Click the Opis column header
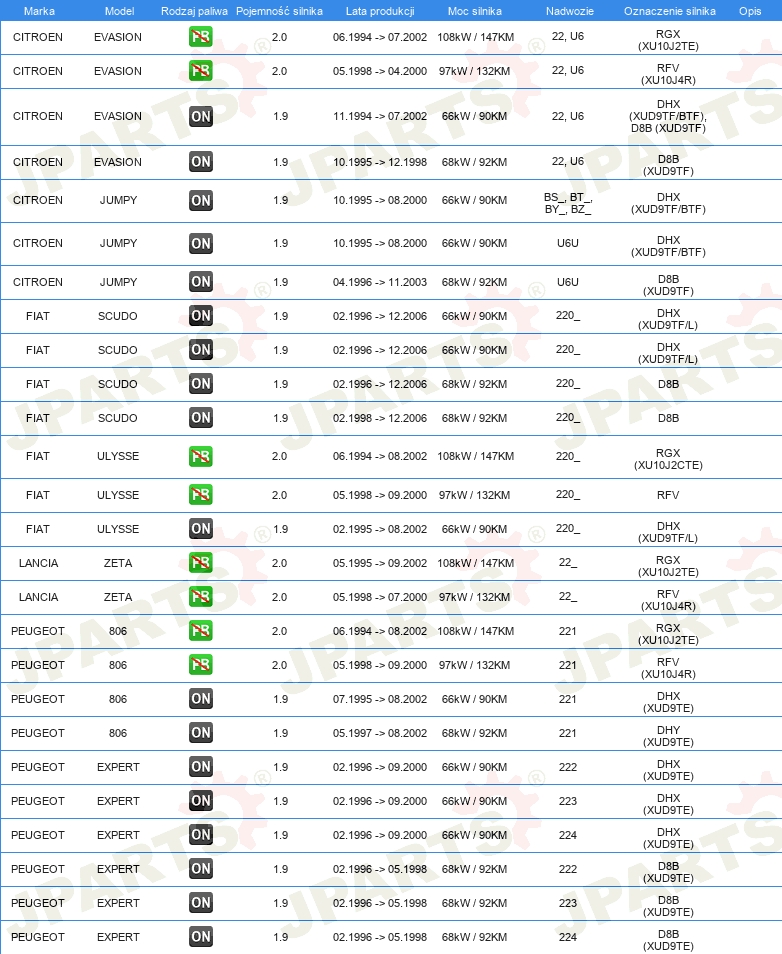This screenshot has height=954, width=782. (750, 11)
